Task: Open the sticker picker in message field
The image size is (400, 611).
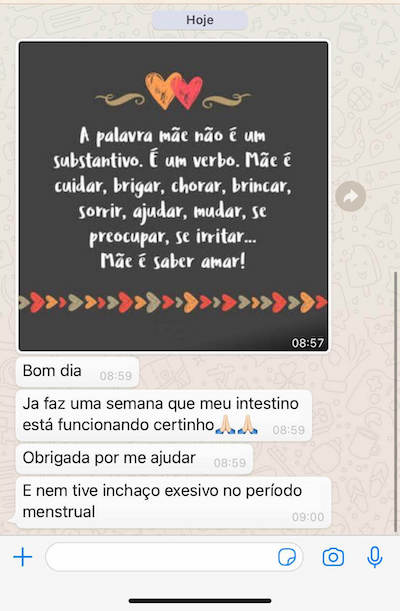Action: tap(287, 557)
